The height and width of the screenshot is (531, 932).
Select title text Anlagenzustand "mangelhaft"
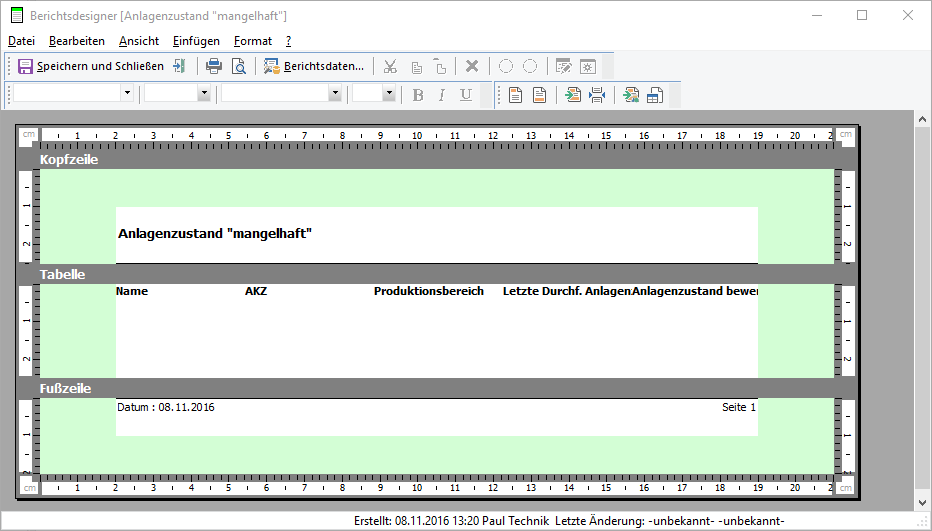point(215,234)
